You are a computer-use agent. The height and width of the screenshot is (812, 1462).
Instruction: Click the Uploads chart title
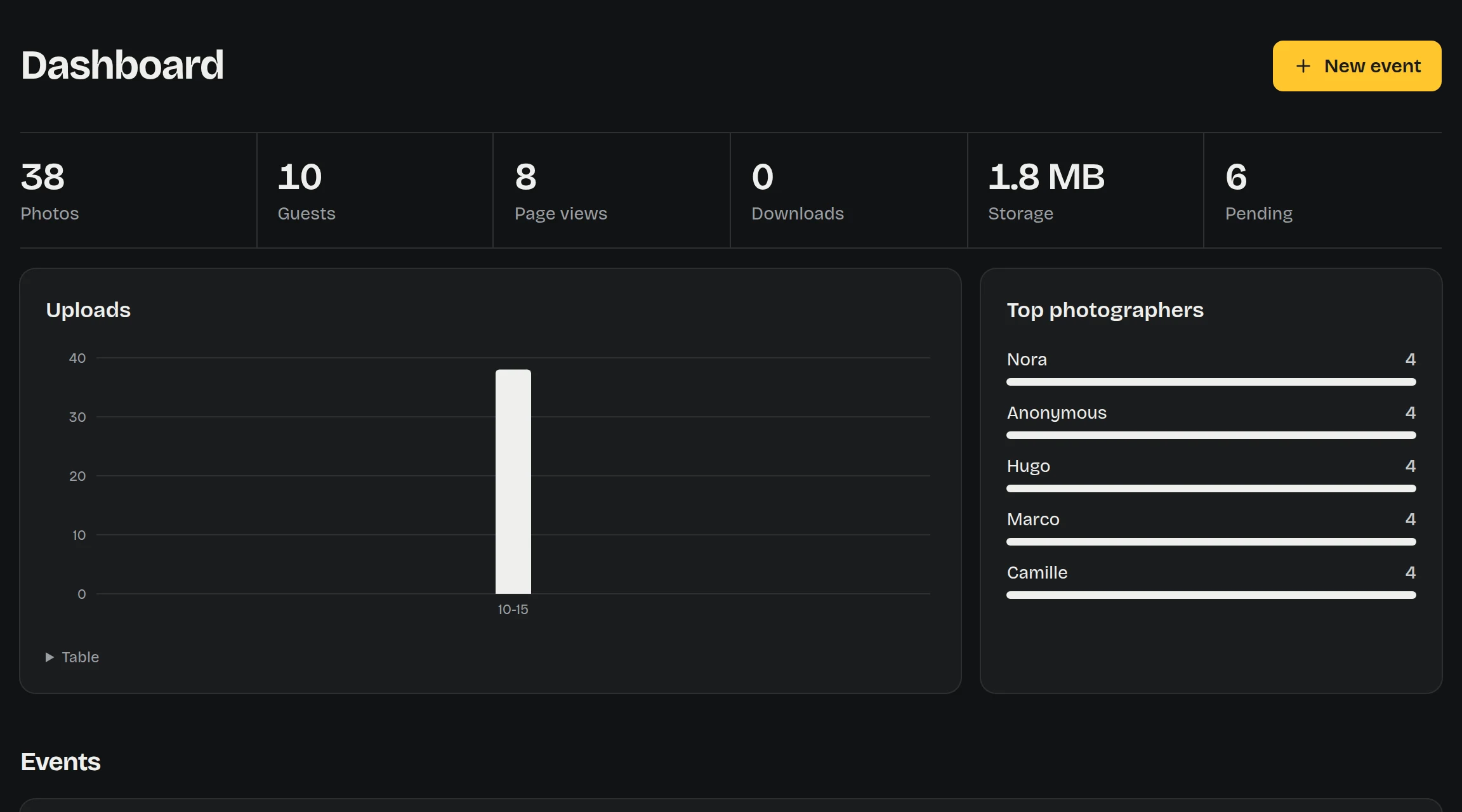coord(88,310)
